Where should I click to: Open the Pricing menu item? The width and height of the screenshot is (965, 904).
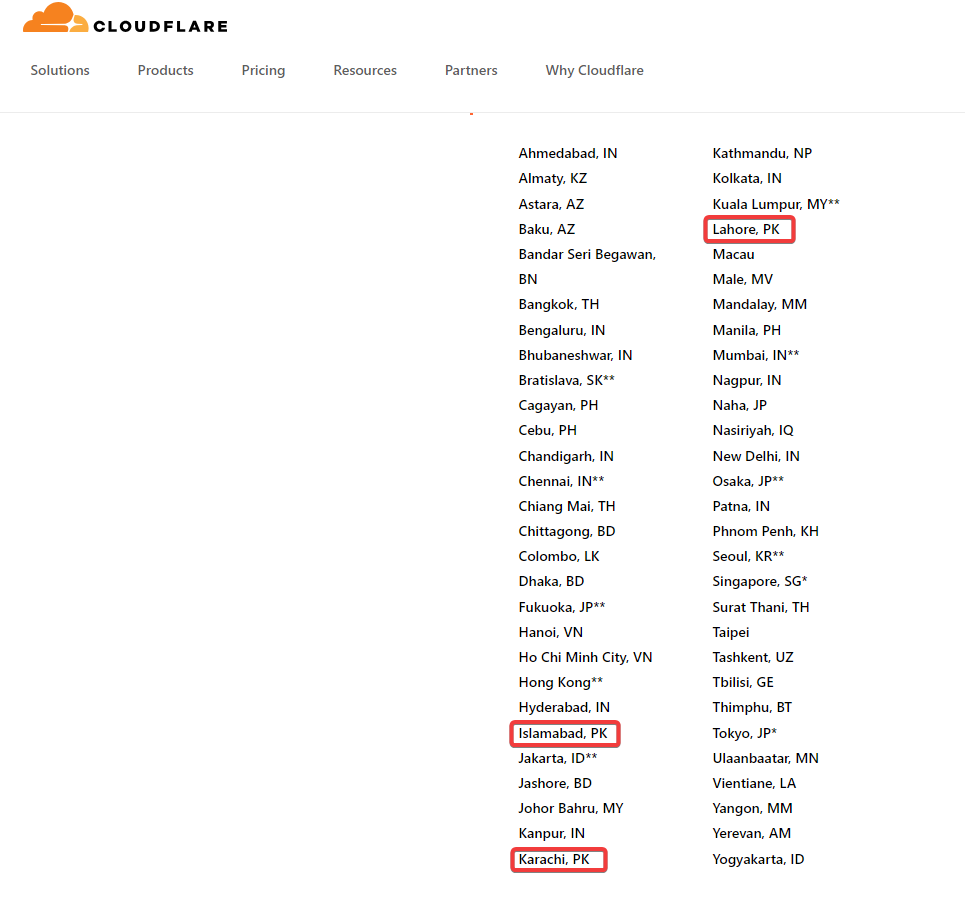263,70
